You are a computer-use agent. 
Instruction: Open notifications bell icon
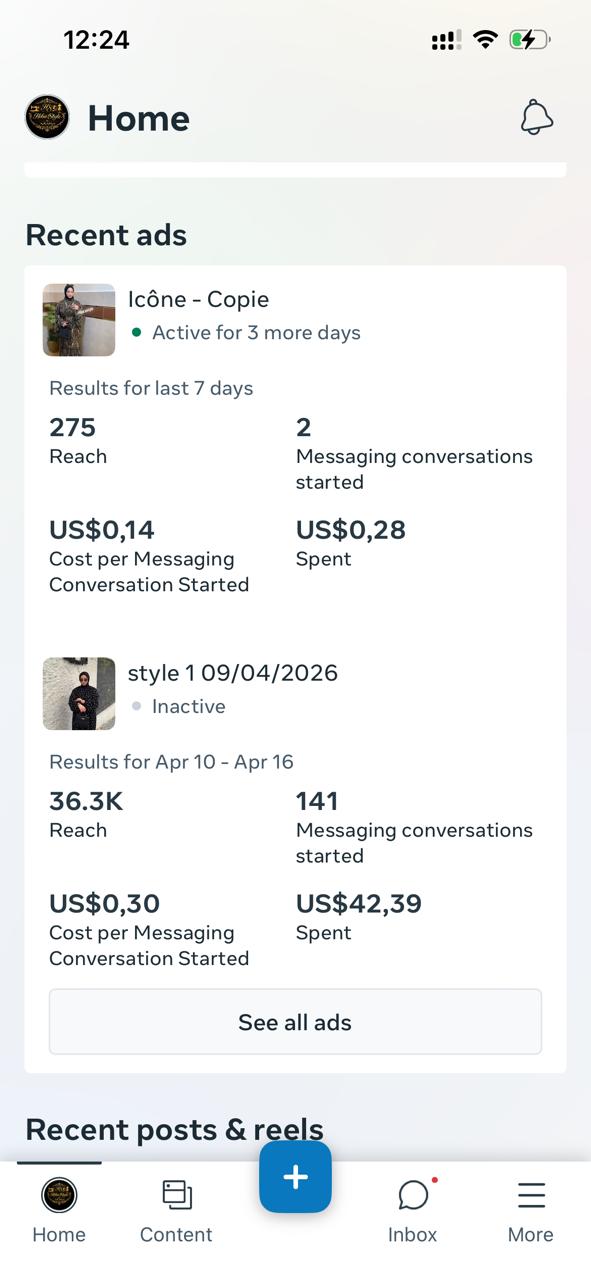coord(537,118)
